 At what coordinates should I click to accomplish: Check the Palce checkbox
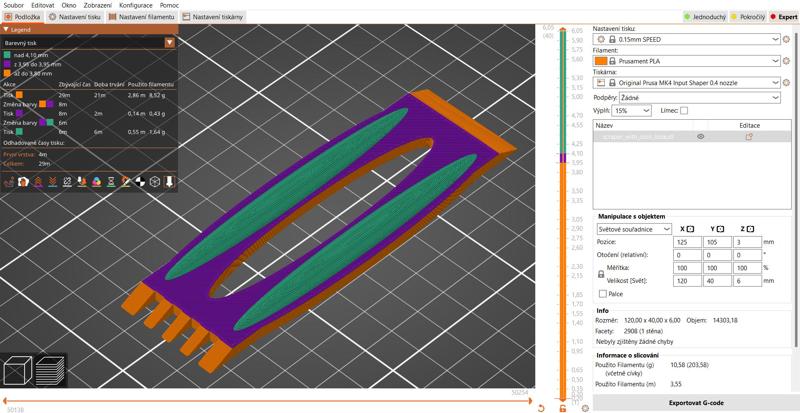point(603,294)
